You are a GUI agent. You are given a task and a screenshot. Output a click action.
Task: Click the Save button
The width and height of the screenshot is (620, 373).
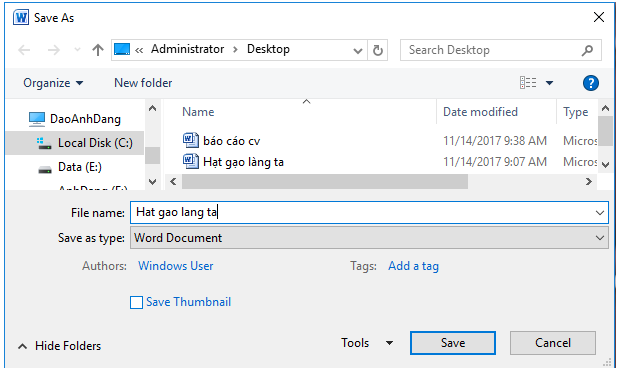tap(453, 343)
